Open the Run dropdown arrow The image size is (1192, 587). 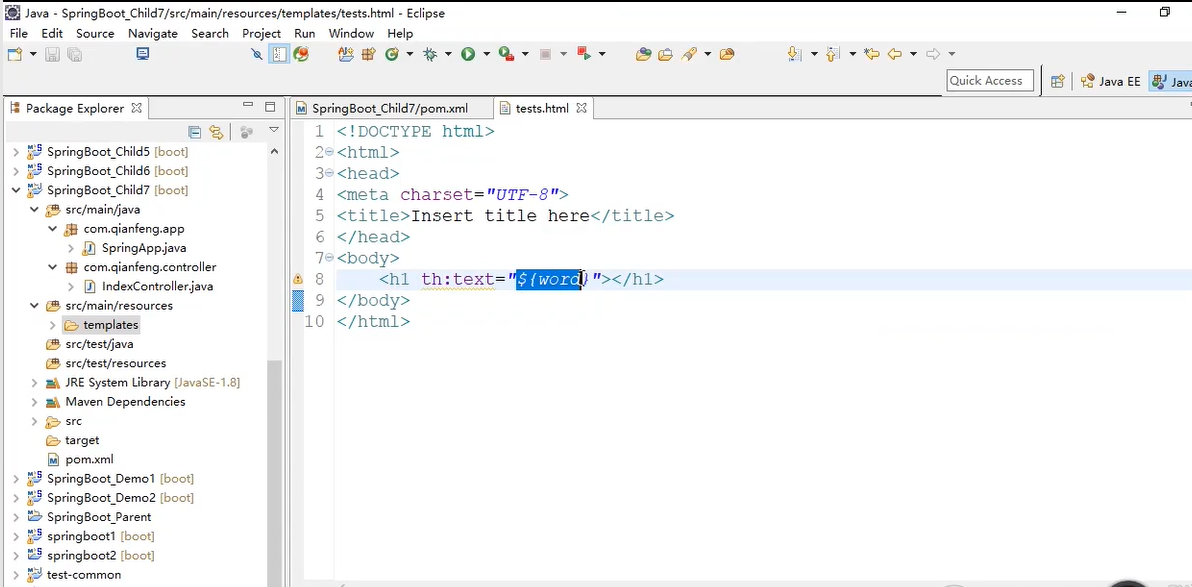pos(486,54)
